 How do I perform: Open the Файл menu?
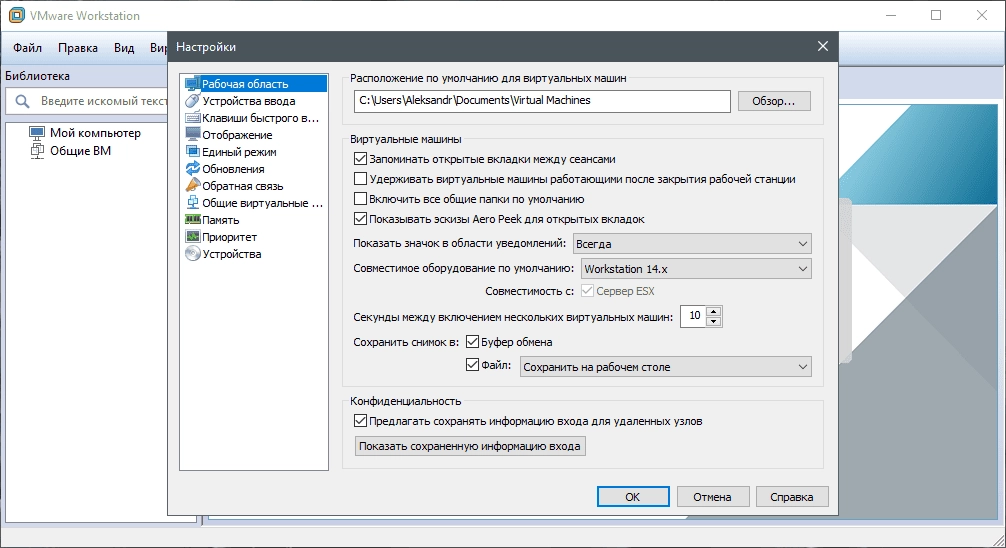(x=28, y=48)
